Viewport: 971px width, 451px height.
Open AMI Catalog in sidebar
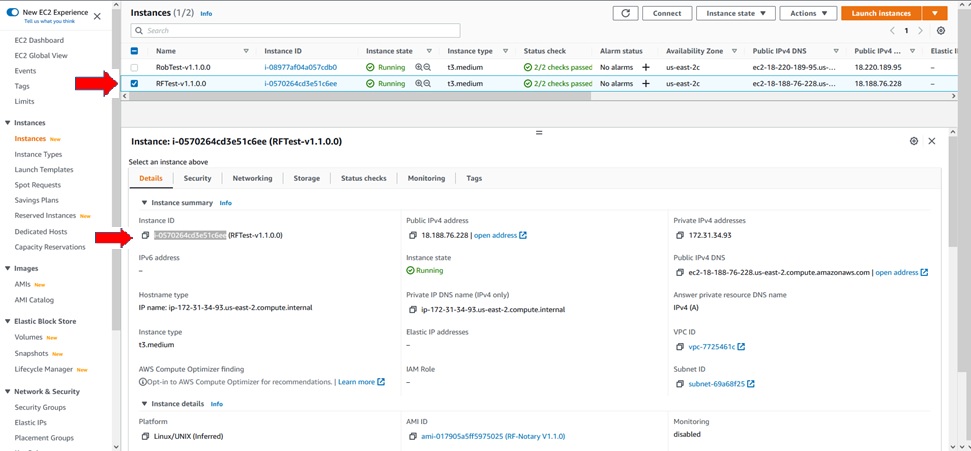coord(34,300)
